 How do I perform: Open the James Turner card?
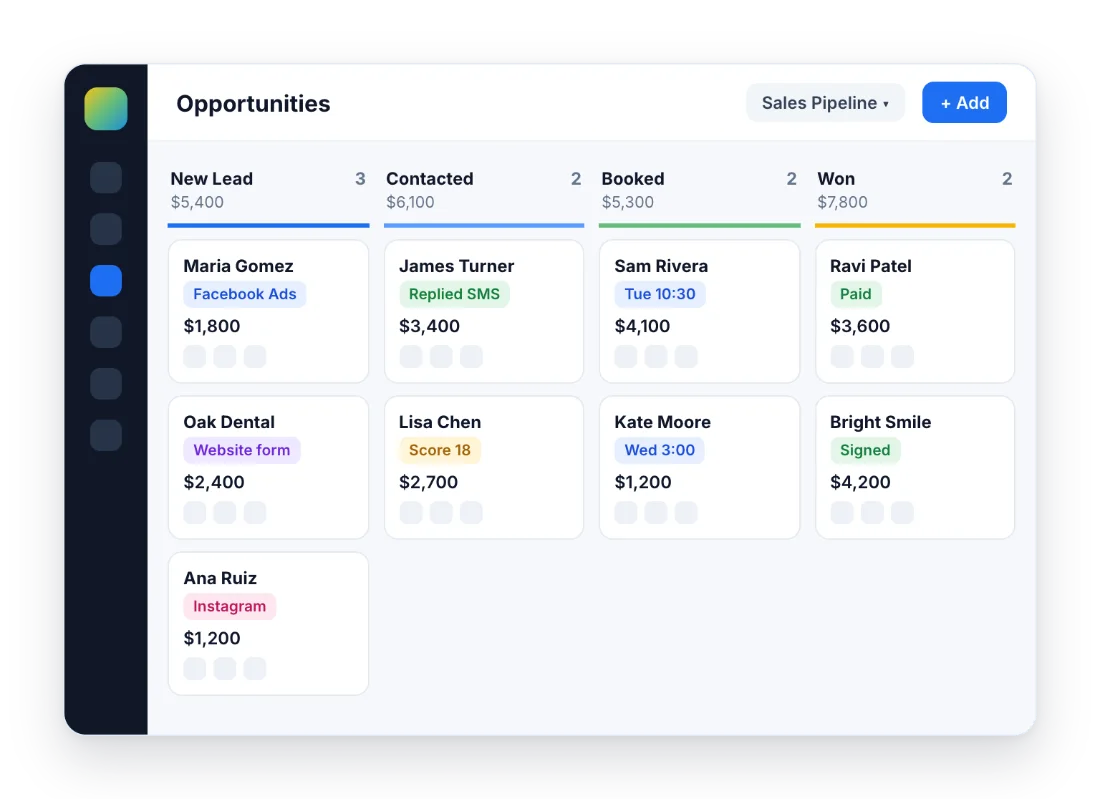(484, 311)
